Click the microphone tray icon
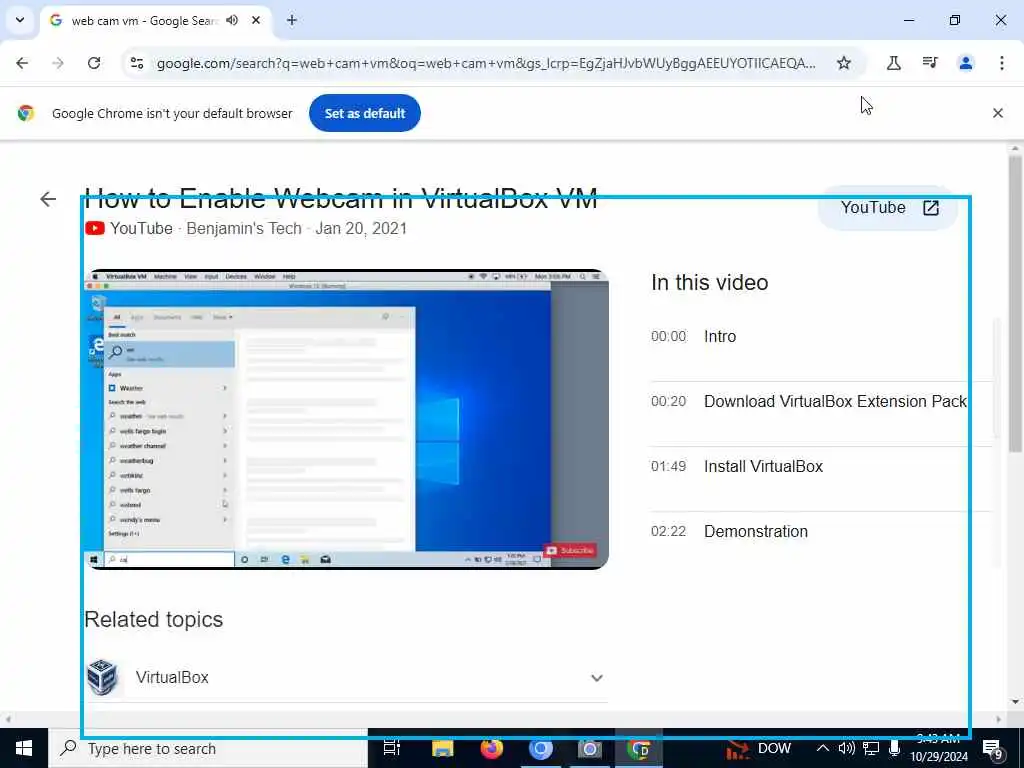 click(895, 748)
